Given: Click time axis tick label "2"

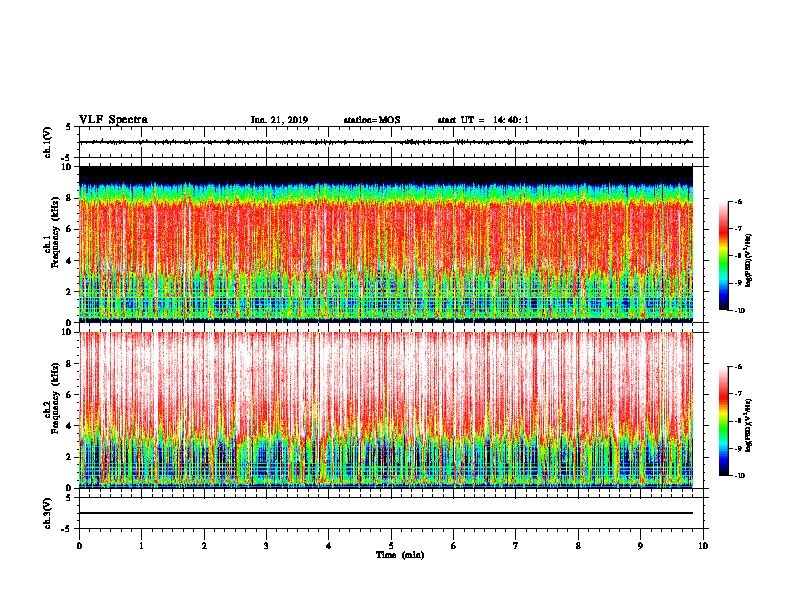Looking at the screenshot, I should pyautogui.click(x=204, y=546).
